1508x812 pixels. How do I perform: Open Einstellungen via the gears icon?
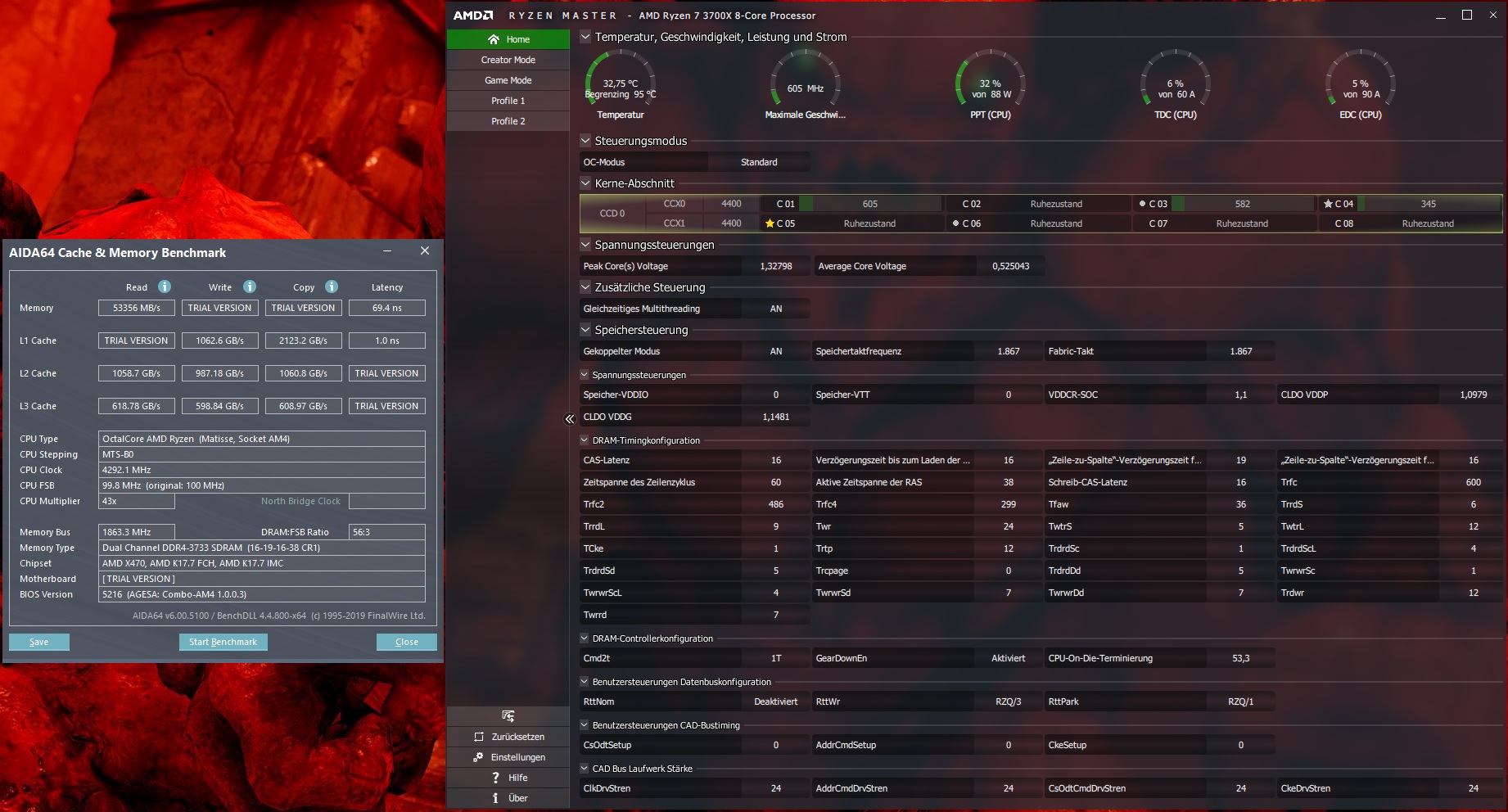tap(478, 757)
